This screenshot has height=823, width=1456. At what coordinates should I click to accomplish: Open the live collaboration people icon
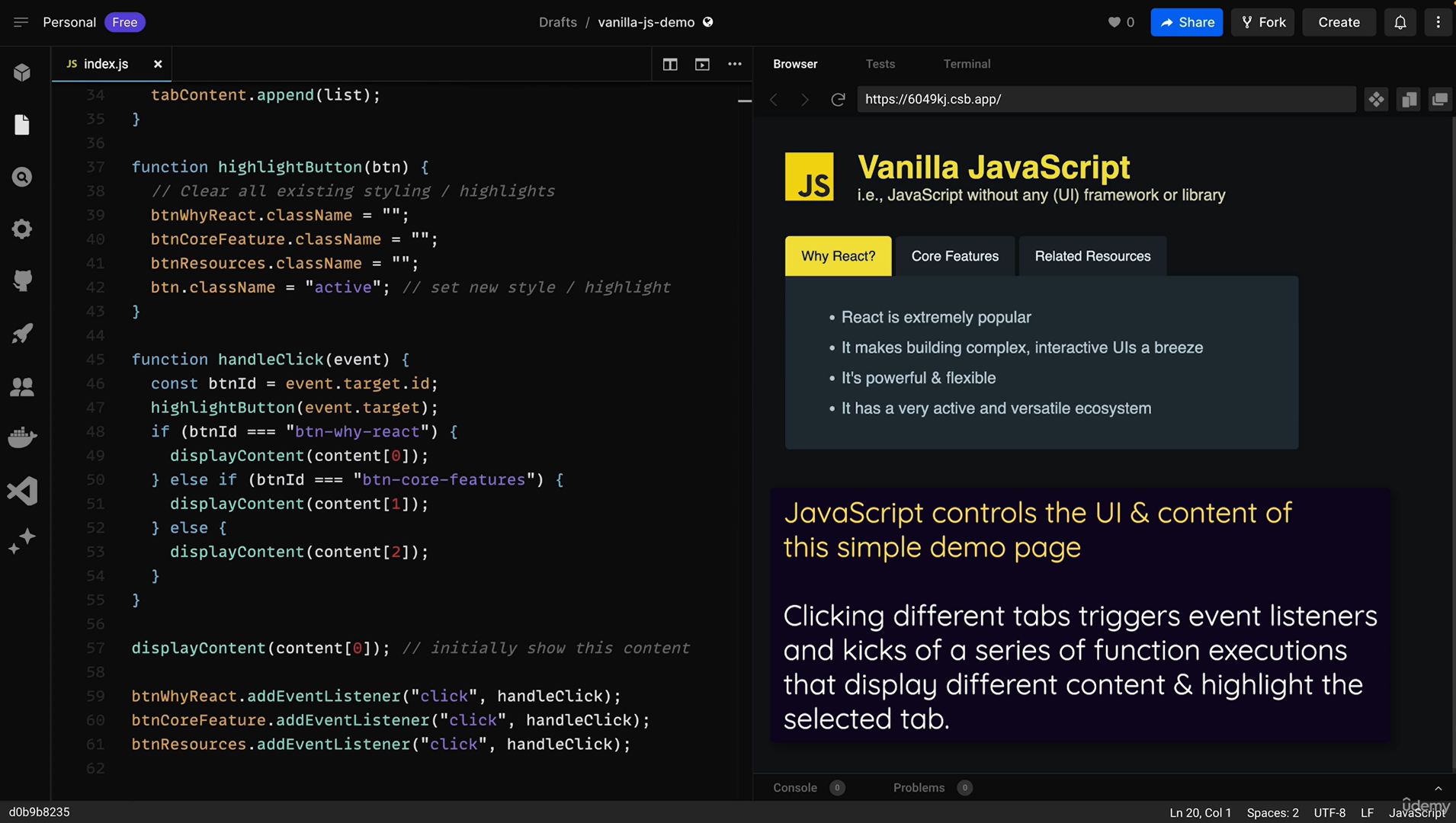(22, 386)
